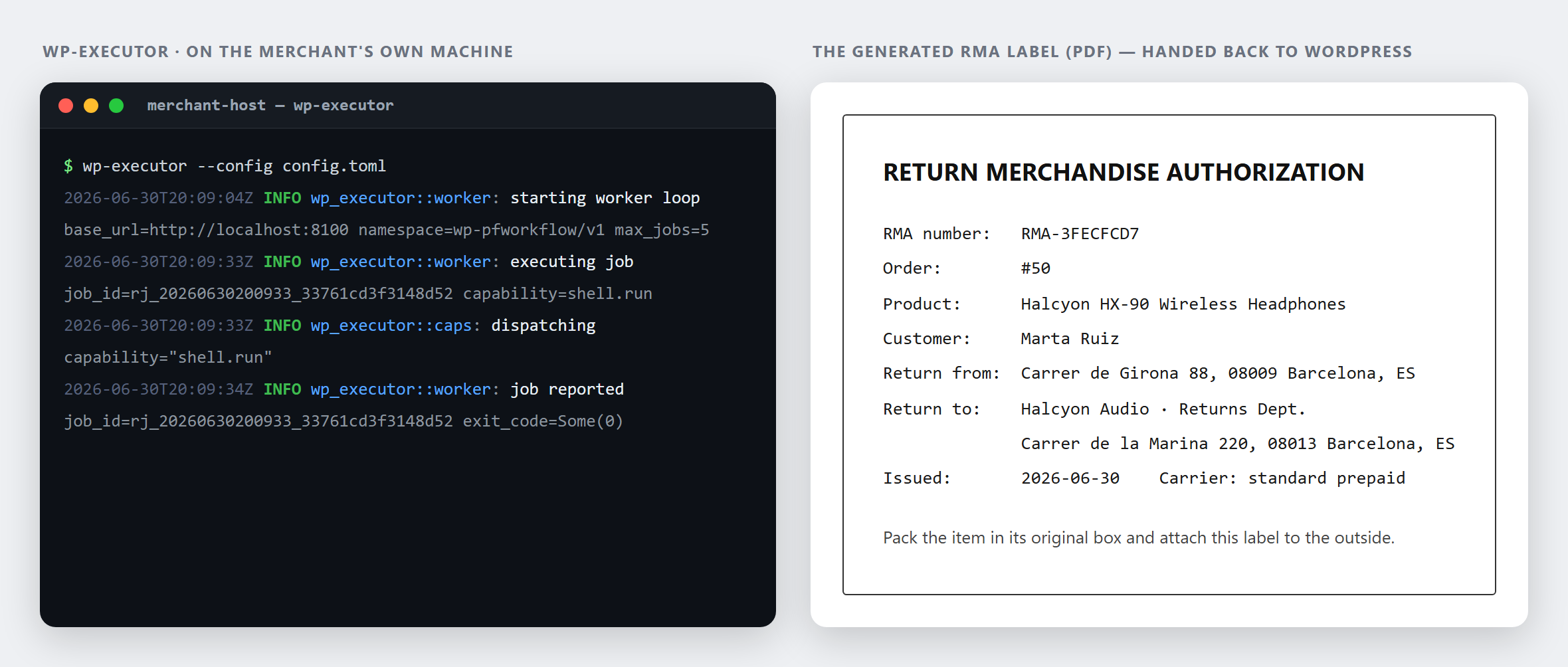Click the red close dot of the terminal
Screen dimensions: 1568x667
(66, 106)
